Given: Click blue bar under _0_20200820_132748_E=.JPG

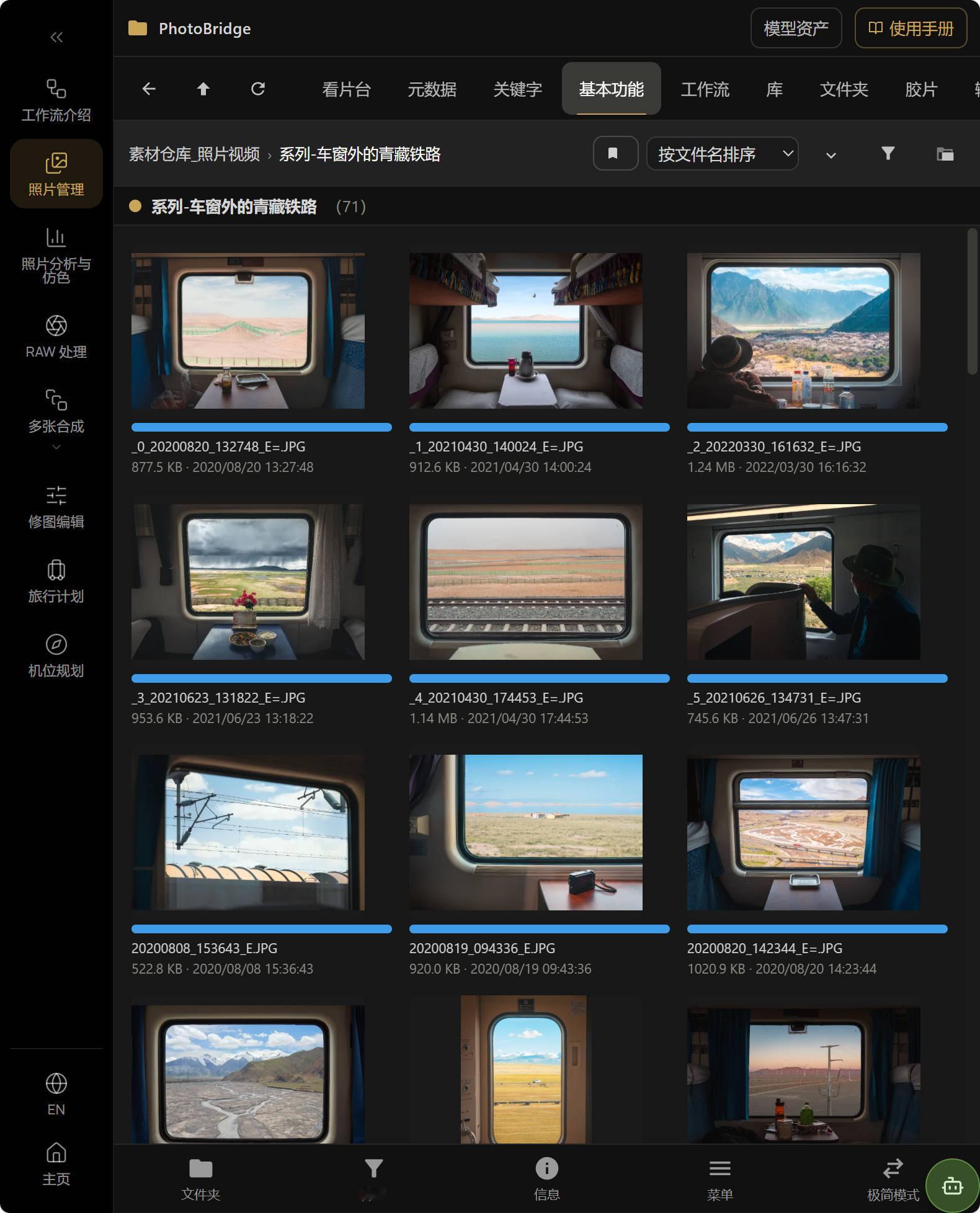Looking at the screenshot, I should point(261,427).
